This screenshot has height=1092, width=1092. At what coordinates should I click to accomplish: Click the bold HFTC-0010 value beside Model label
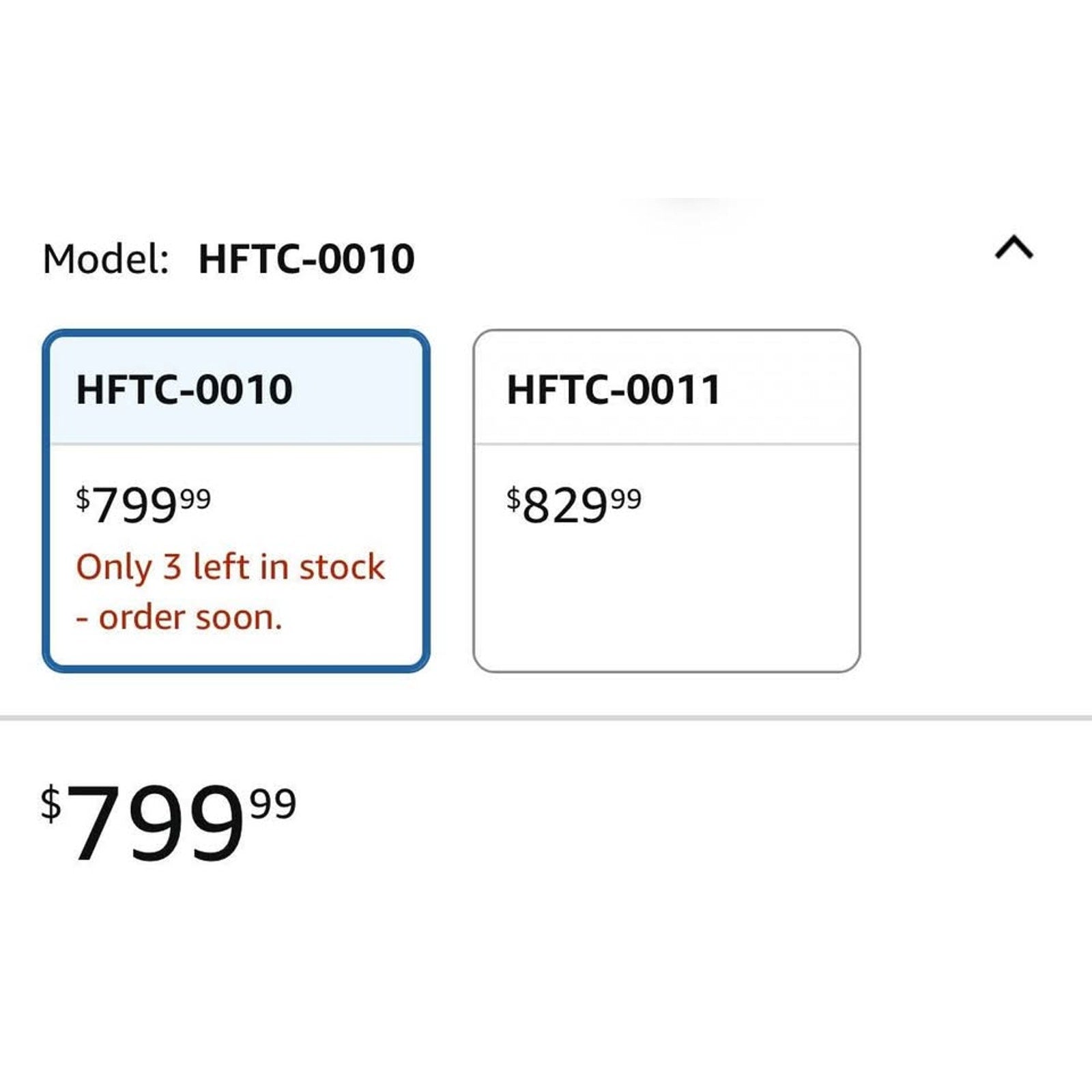coord(306,259)
